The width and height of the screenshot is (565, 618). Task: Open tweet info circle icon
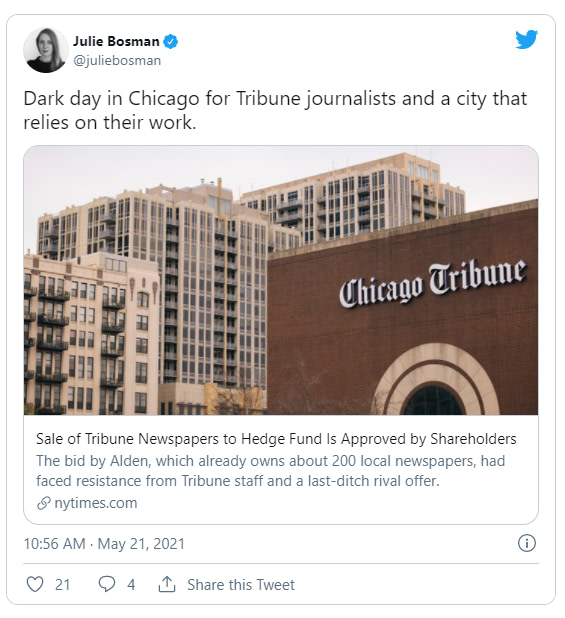(x=526, y=544)
